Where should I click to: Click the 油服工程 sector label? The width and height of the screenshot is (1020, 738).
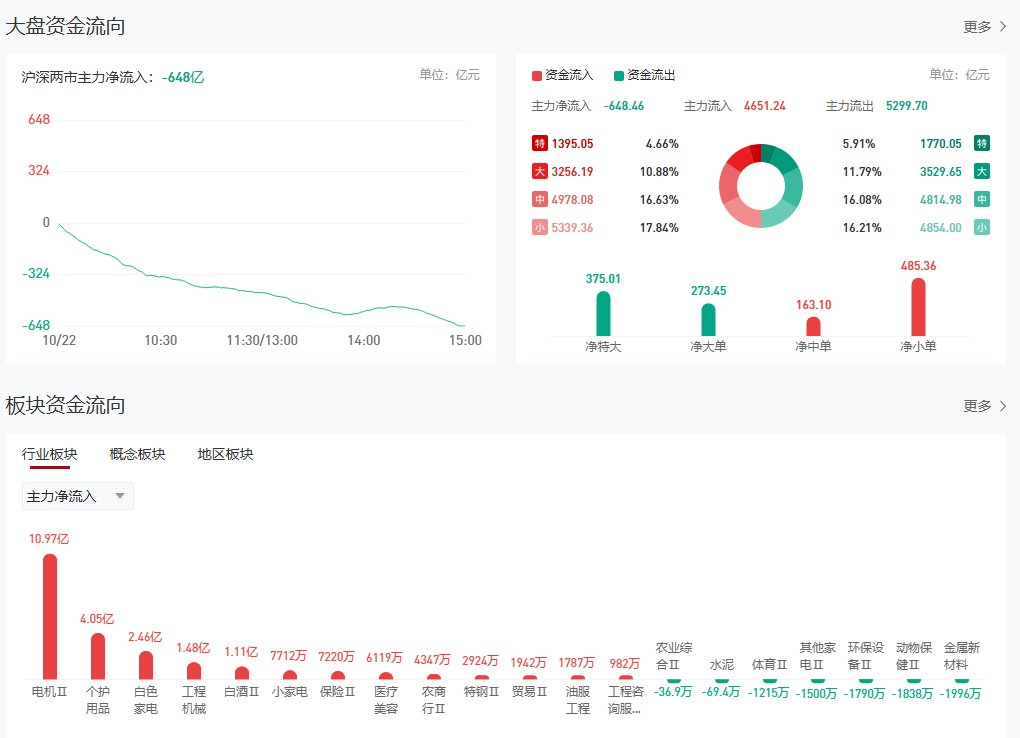click(x=578, y=700)
